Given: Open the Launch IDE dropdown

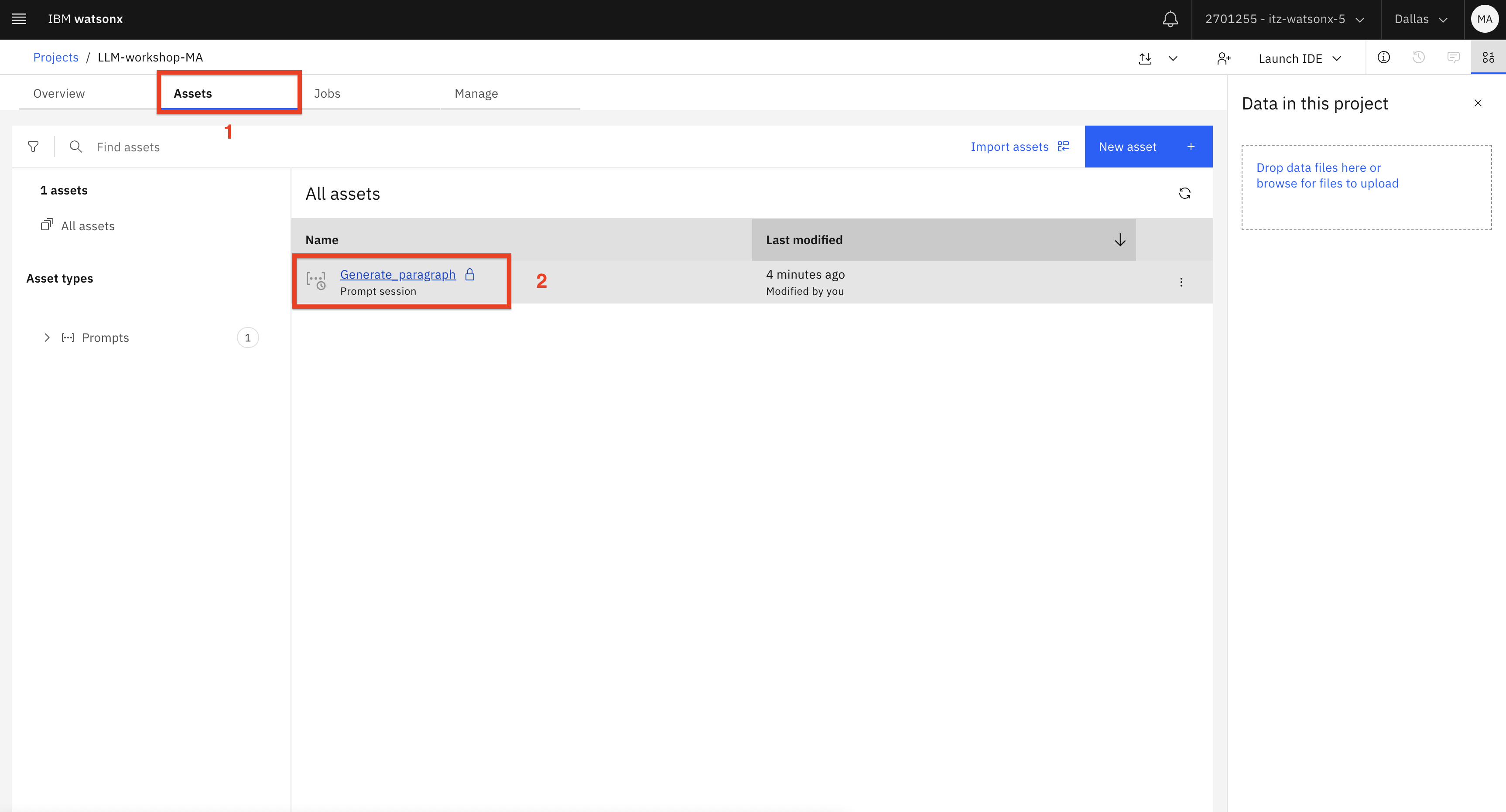Looking at the screenshot, I should pyautogui.click(x=1300, y=58).
